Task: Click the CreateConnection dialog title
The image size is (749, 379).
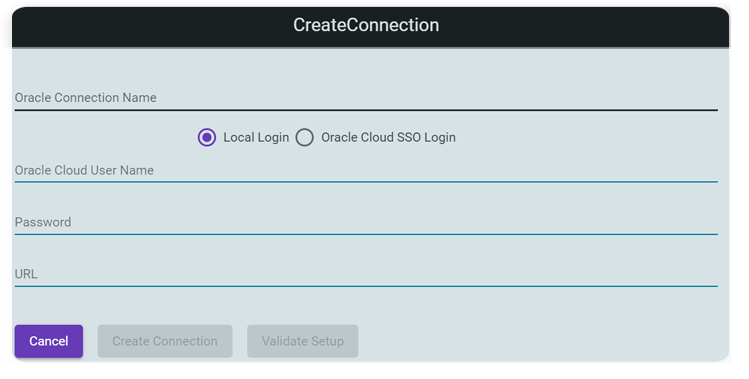Action: pyautogui.click(x=366, y=25)
